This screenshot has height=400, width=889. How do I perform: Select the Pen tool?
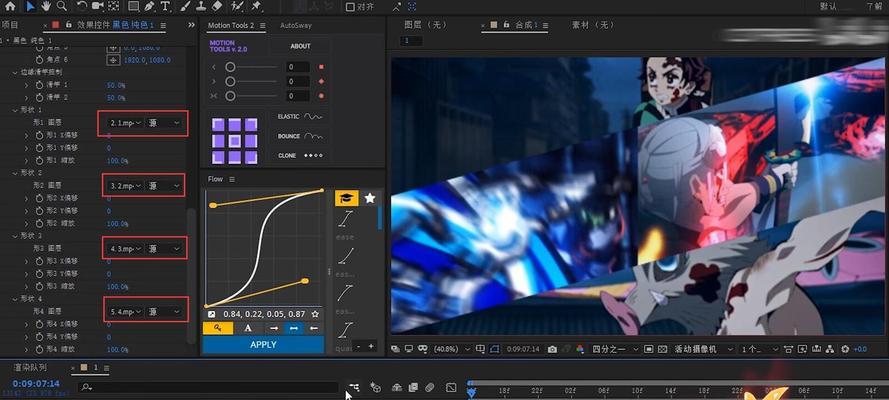(x=150, y=6)
